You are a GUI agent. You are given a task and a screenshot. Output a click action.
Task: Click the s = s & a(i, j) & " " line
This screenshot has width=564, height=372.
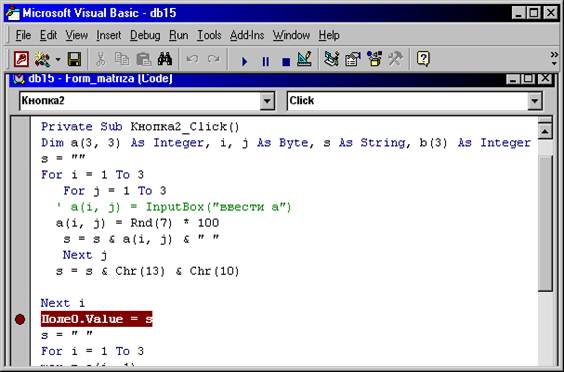pos(141,239)
